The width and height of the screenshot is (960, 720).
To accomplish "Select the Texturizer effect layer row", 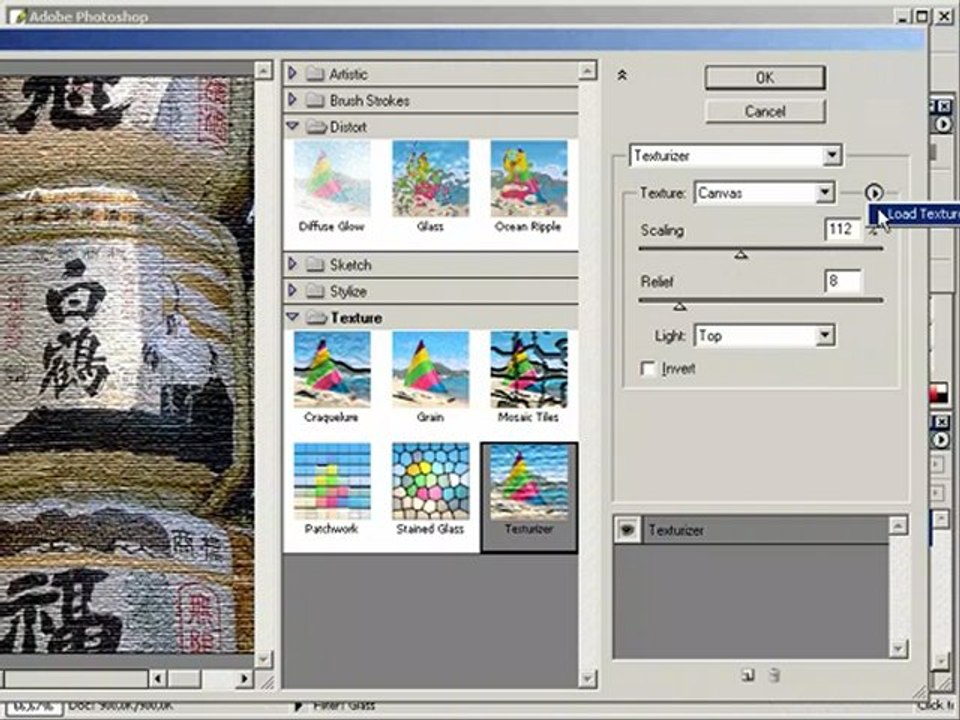I will coord(751,530).
